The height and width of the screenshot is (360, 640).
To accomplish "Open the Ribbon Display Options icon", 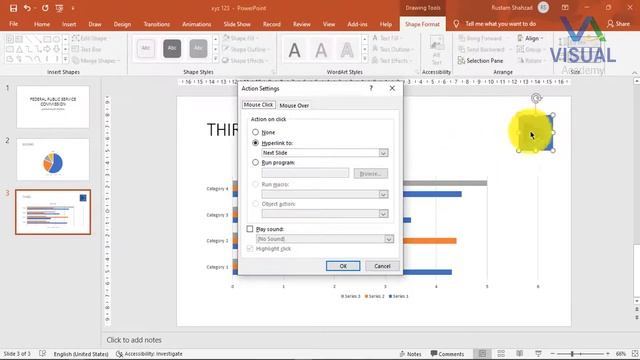I will [x=565, y=8].
